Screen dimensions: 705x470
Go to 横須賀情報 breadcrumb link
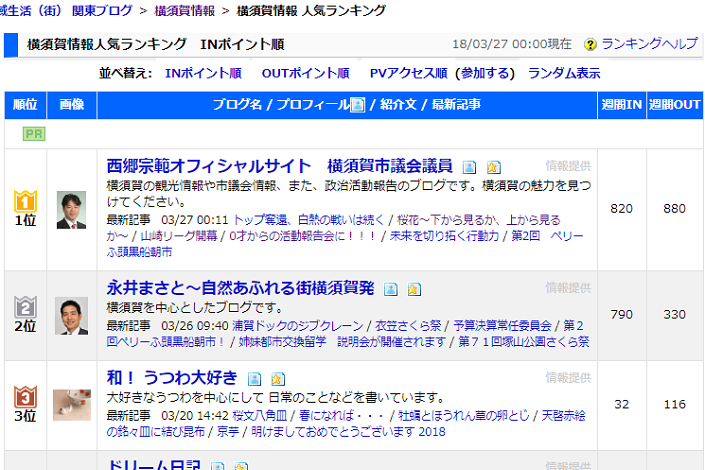point(187,11)
